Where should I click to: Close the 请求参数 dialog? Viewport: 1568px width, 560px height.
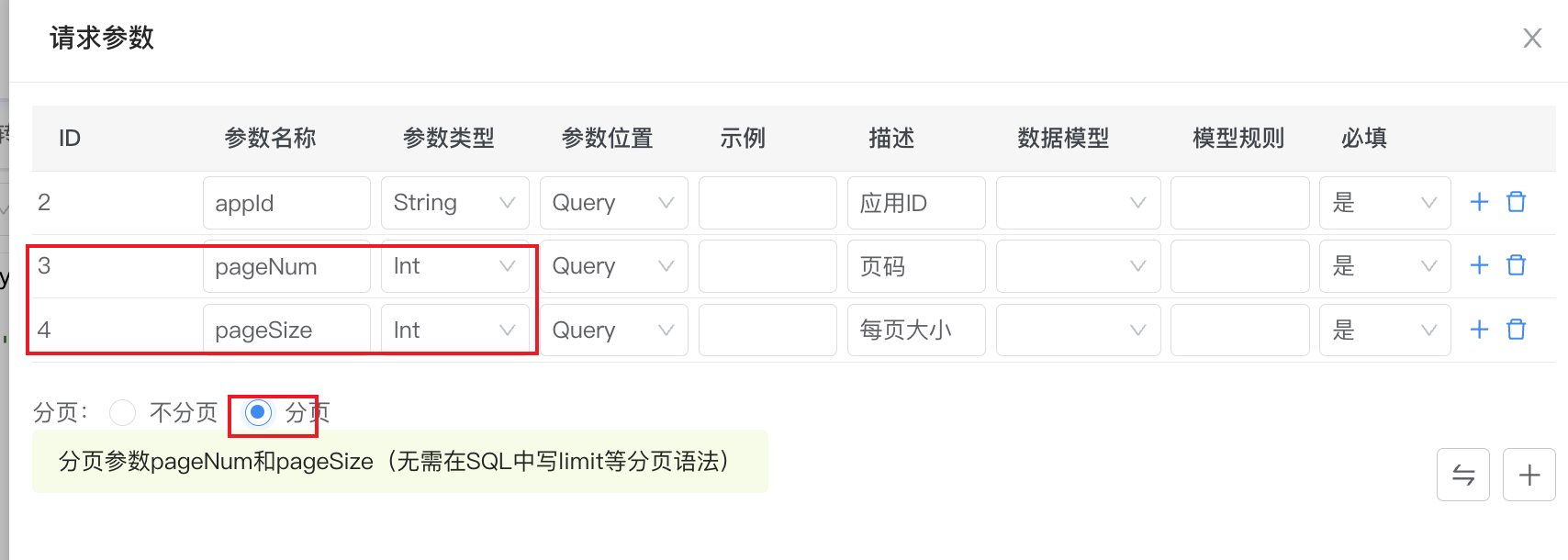click(1532, 39)
